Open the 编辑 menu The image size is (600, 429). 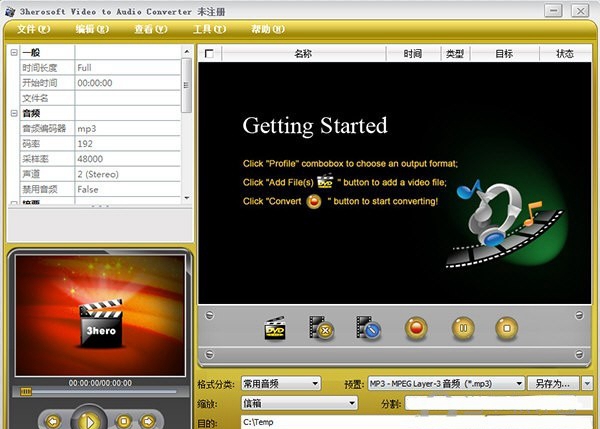point(92,29)
